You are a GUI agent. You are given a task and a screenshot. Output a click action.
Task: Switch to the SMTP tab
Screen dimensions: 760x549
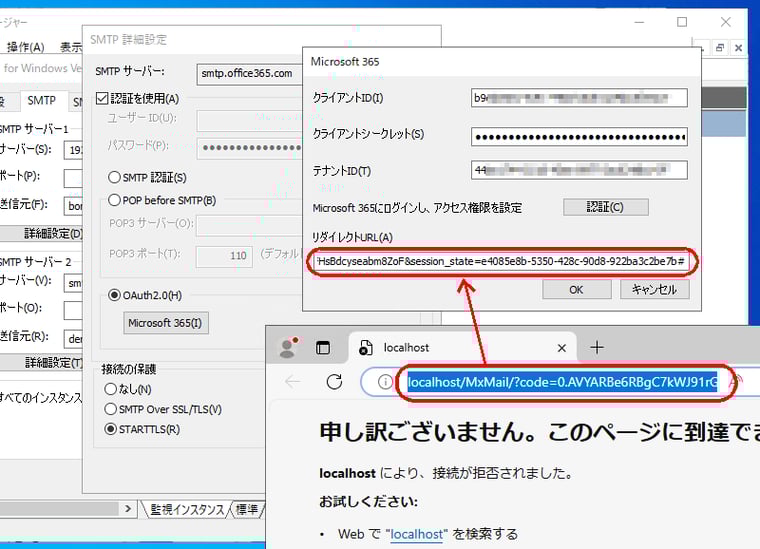pyautogui.click(x=41, y=100)
